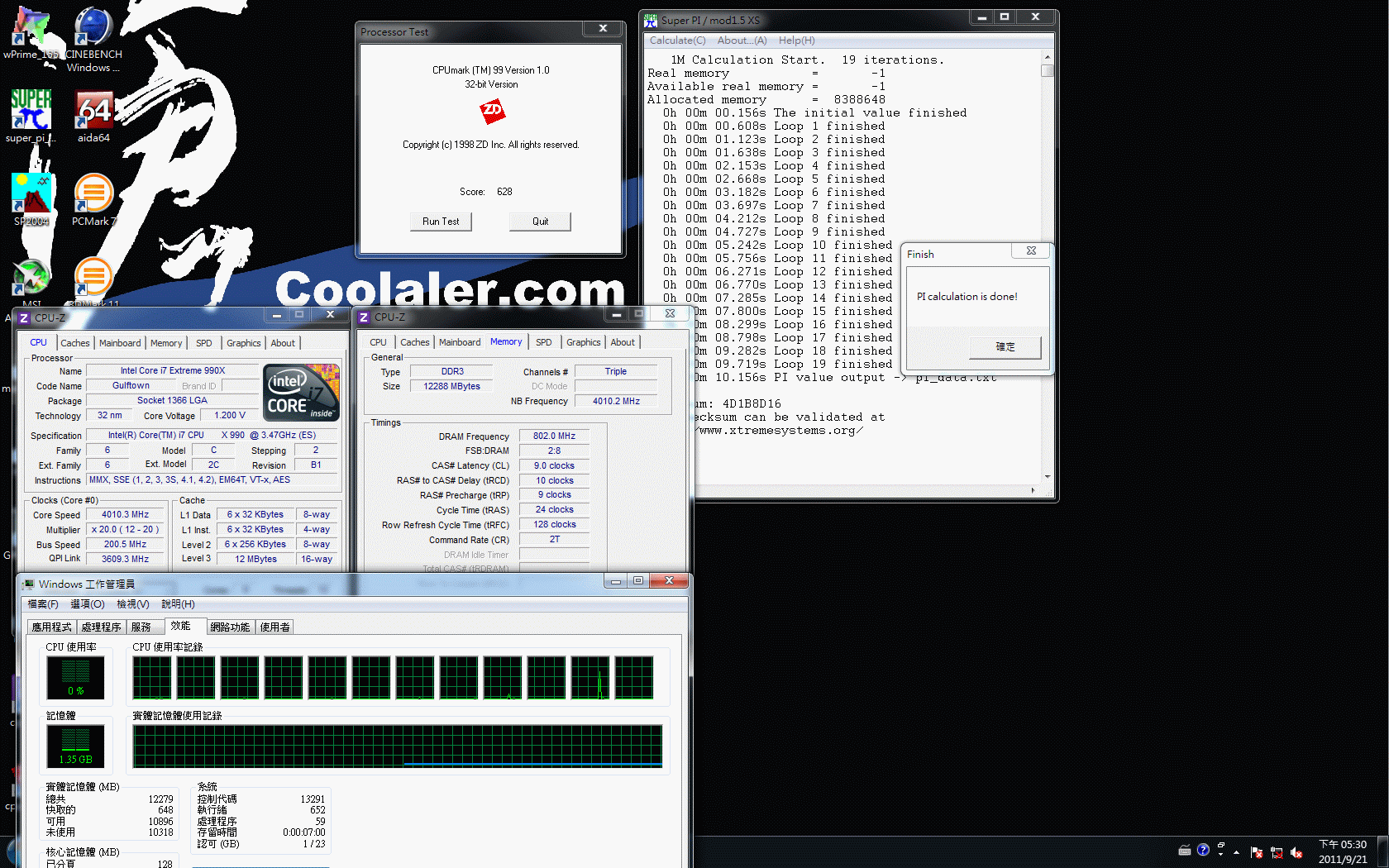Click the CPU usage 0 % meter
This screenshot has width=1389, height=868.
[x=75, y=678]
